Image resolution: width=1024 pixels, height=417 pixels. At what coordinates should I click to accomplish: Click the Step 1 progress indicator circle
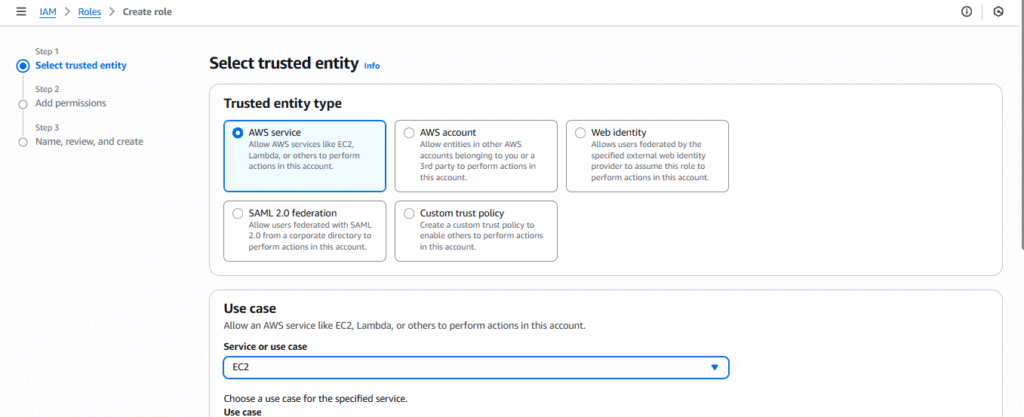point(24,65)
